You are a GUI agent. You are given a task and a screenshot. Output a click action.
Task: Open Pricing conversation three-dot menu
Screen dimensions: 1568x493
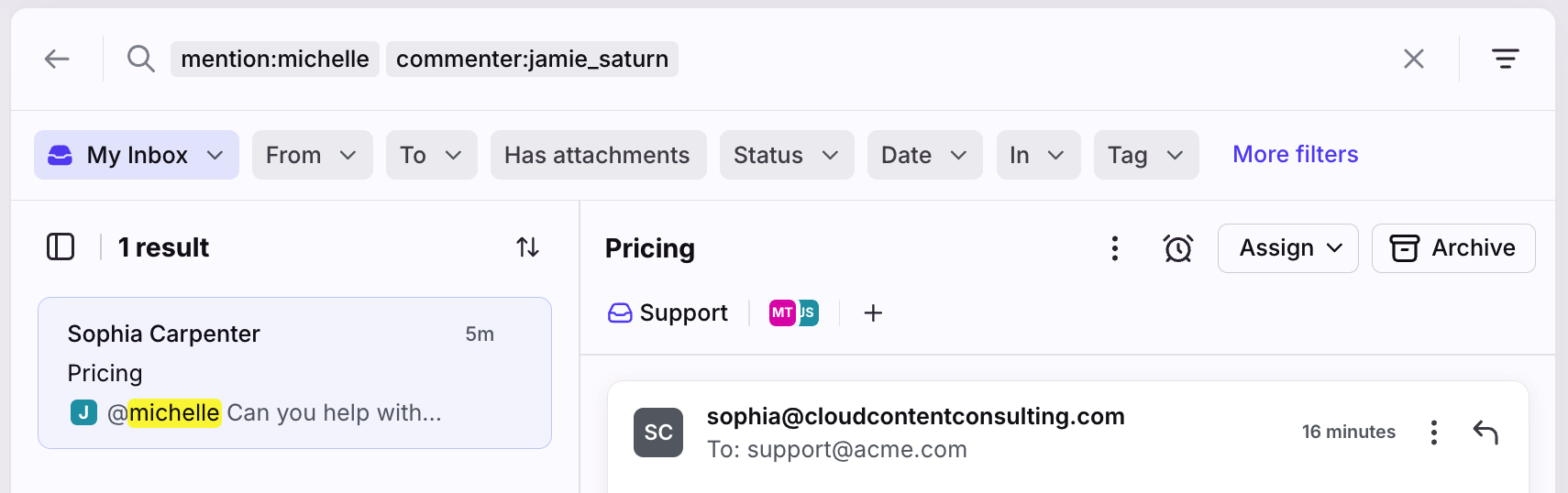coord(1115,248)
